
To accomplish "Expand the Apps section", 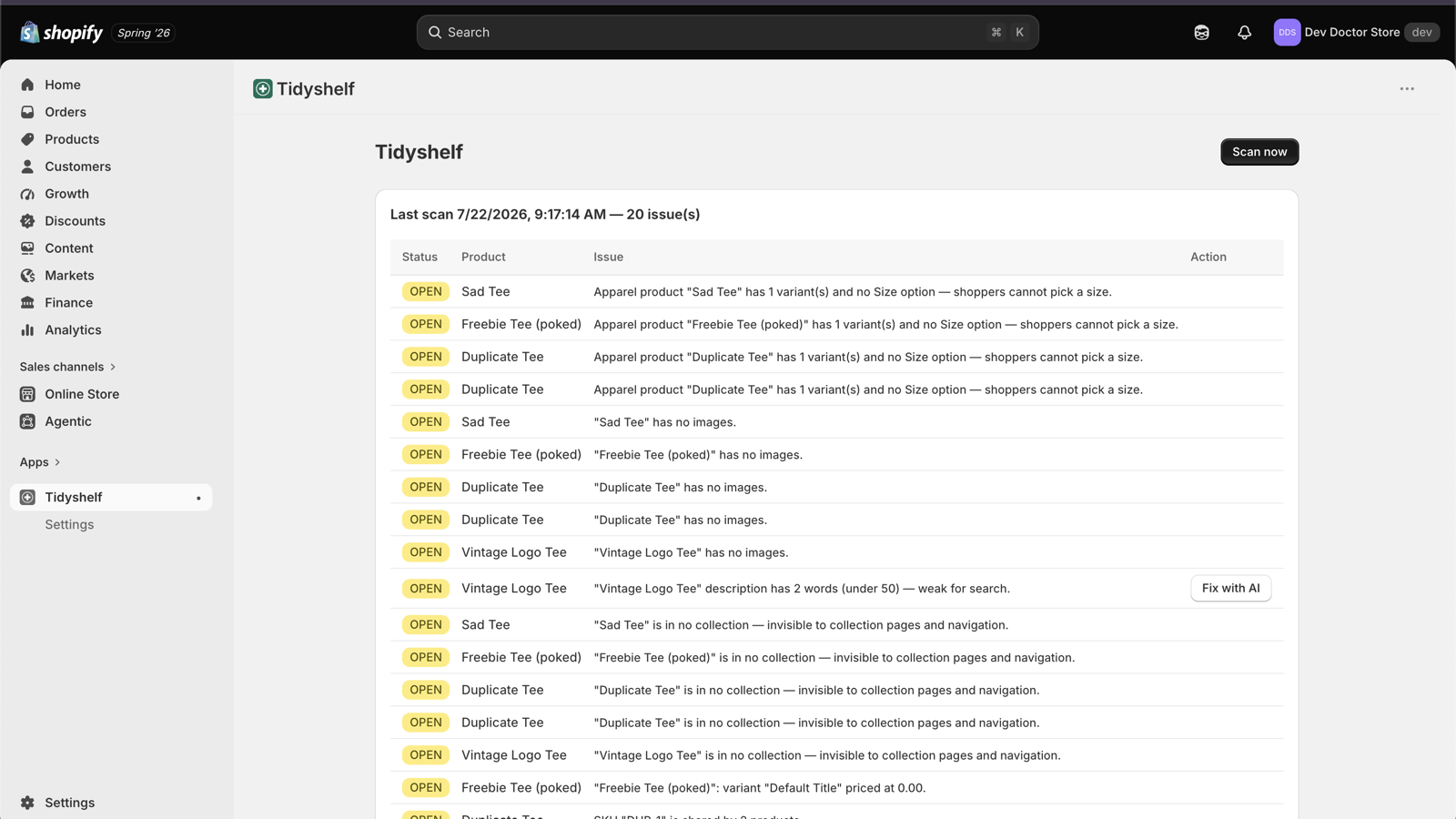I will click(40, 462).
